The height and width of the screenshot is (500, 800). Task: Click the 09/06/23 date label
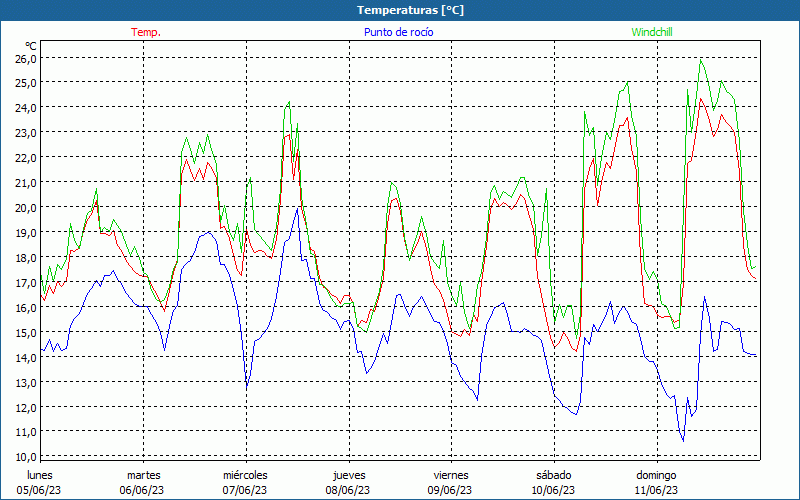click(x=450, y=490)
